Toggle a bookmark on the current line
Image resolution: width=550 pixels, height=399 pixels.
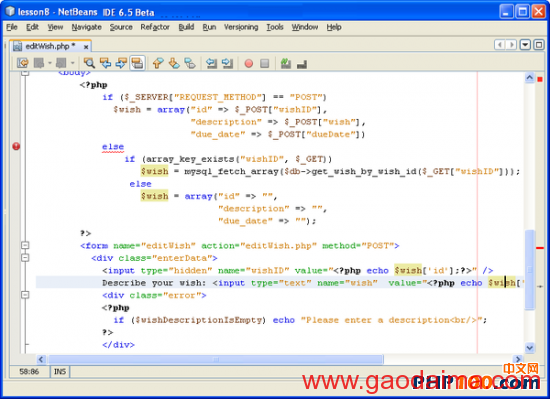190,63
